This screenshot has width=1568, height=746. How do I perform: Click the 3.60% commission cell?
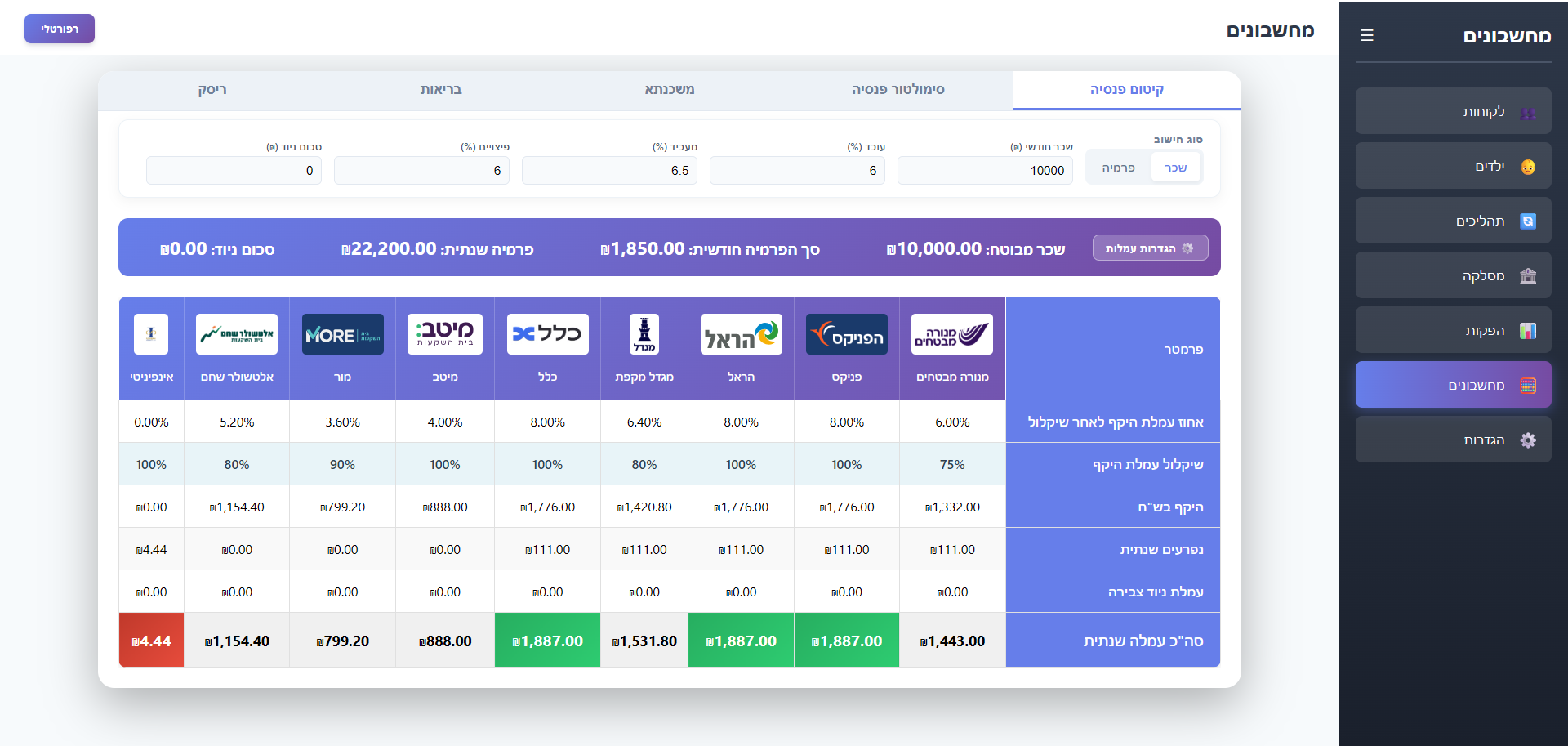point(343,422)
